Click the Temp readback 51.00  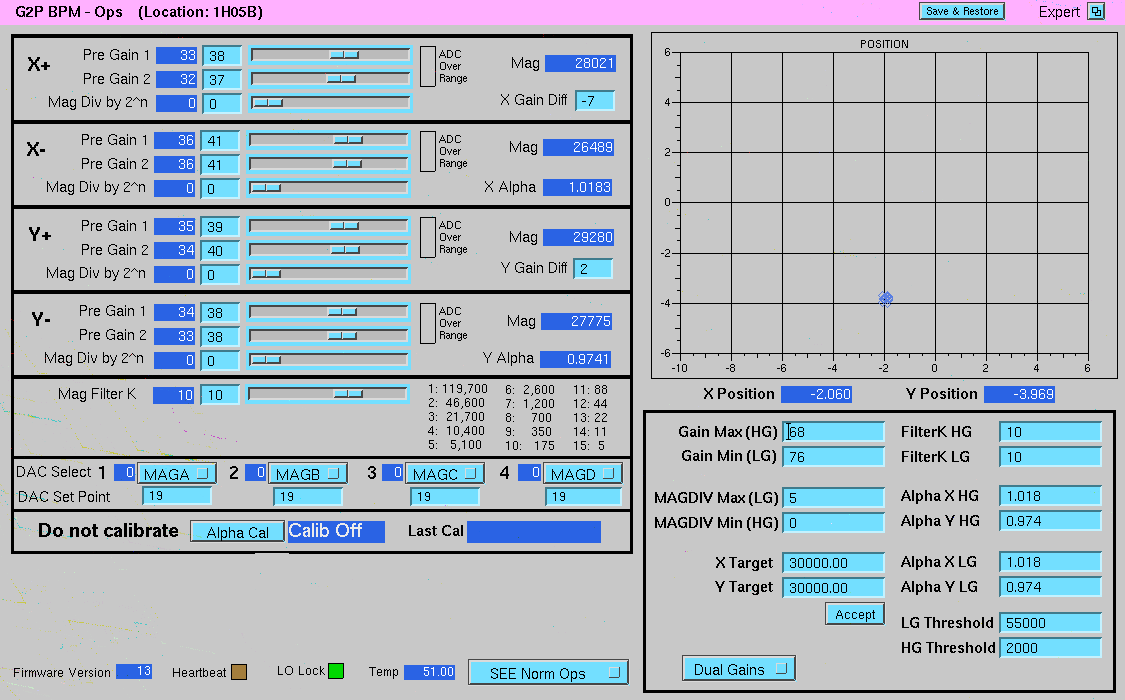[429, 672]
